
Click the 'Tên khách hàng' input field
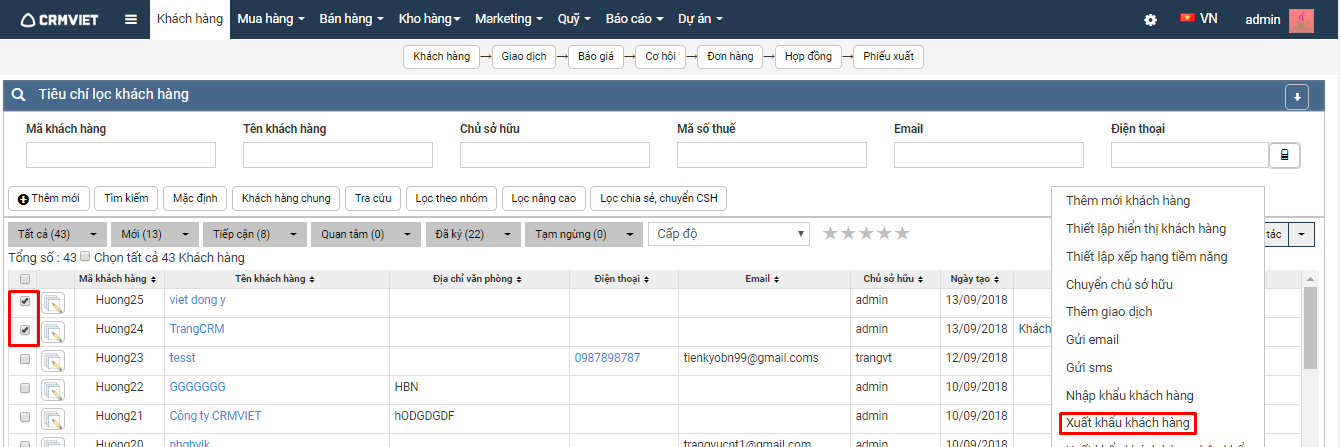pyautogui.click(x=338, y=155)
